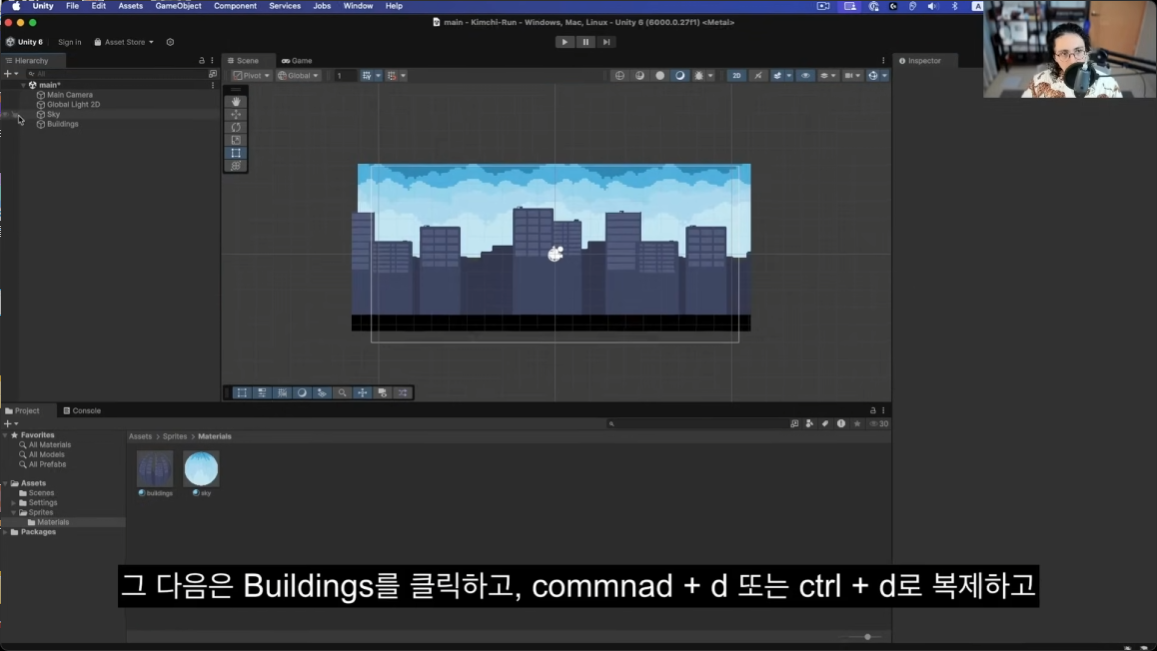
Task: Toggle scene effects button
Action: coord(777,75)
